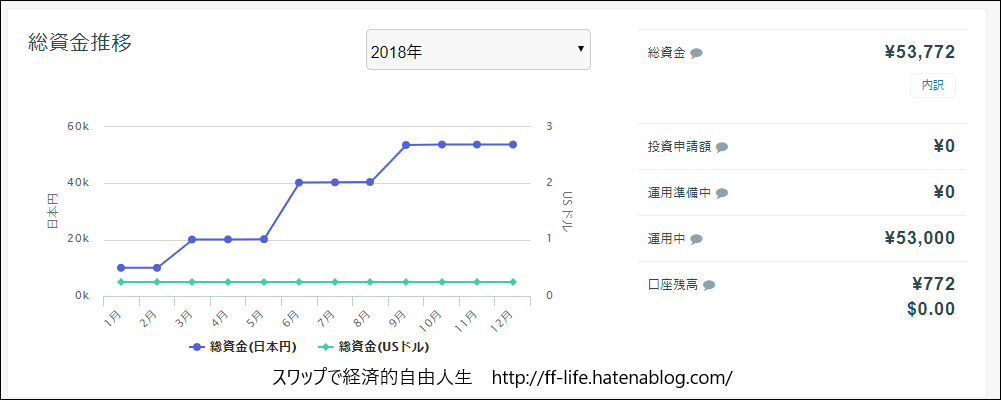This screenshot has width=1001, height=400.
Task: Click the 運用準備中 ¥0 value
Action: click(x=944, y=193)
